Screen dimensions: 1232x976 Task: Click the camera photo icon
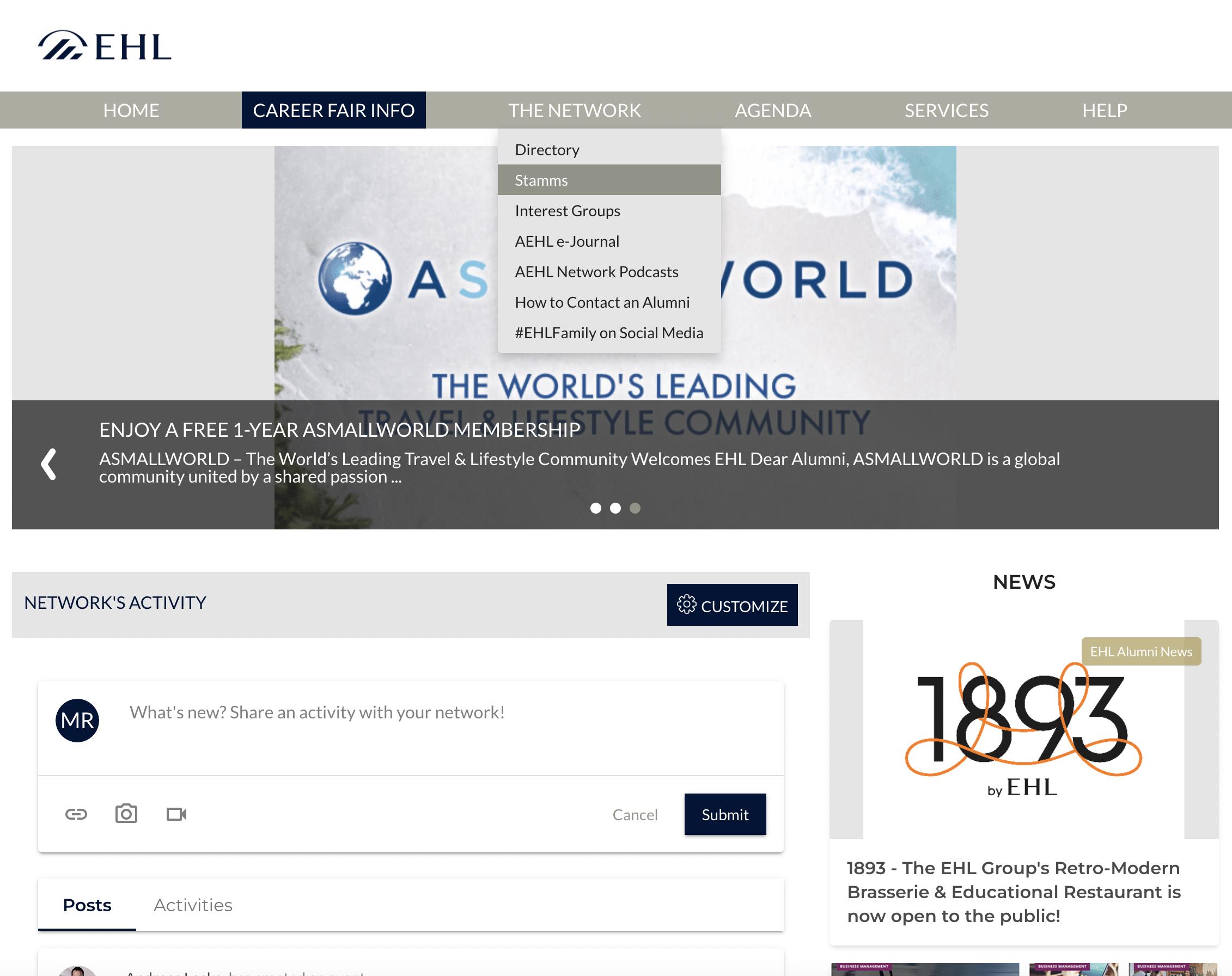click(126, 814)
